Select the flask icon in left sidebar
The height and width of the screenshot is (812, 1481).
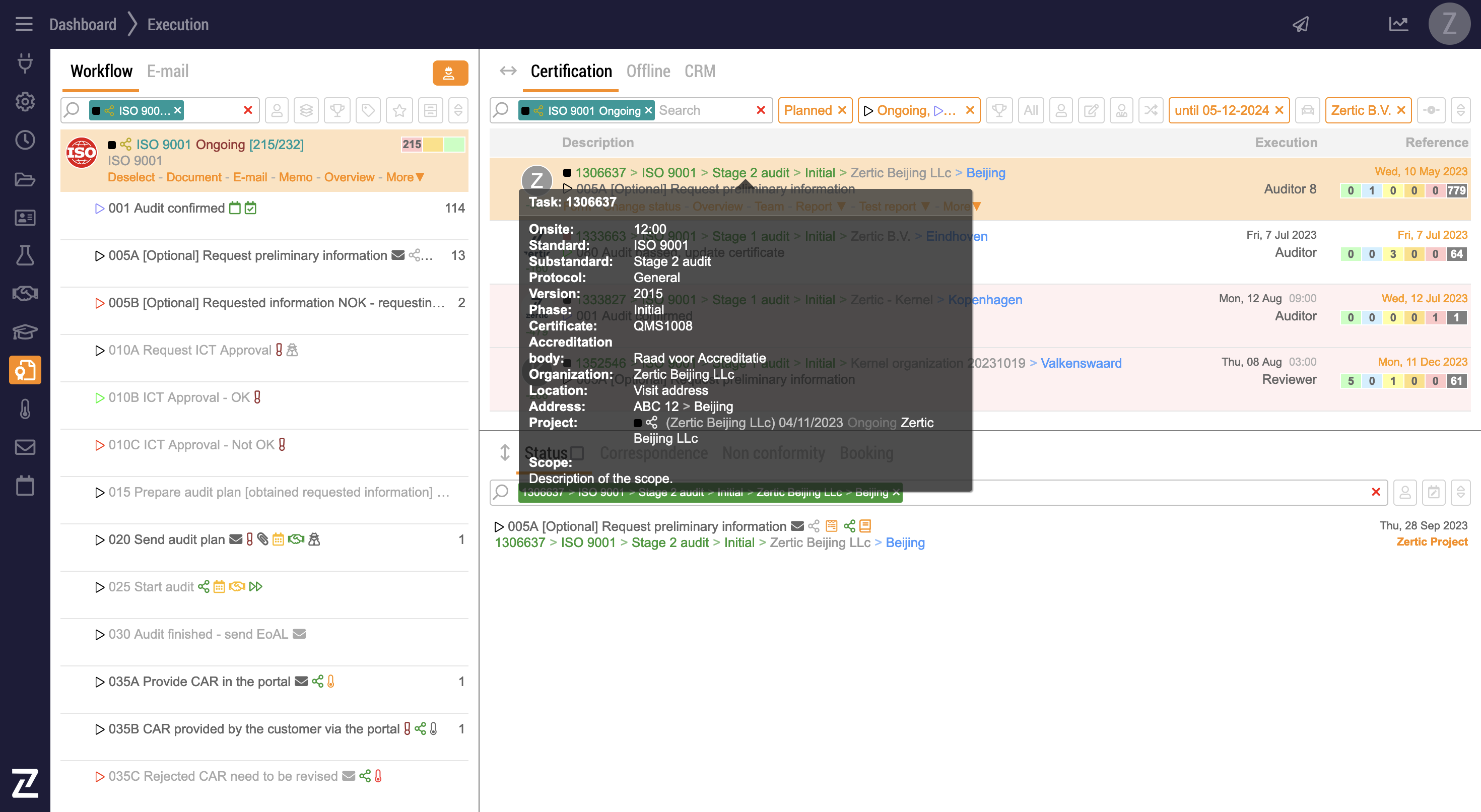[25, 255]
